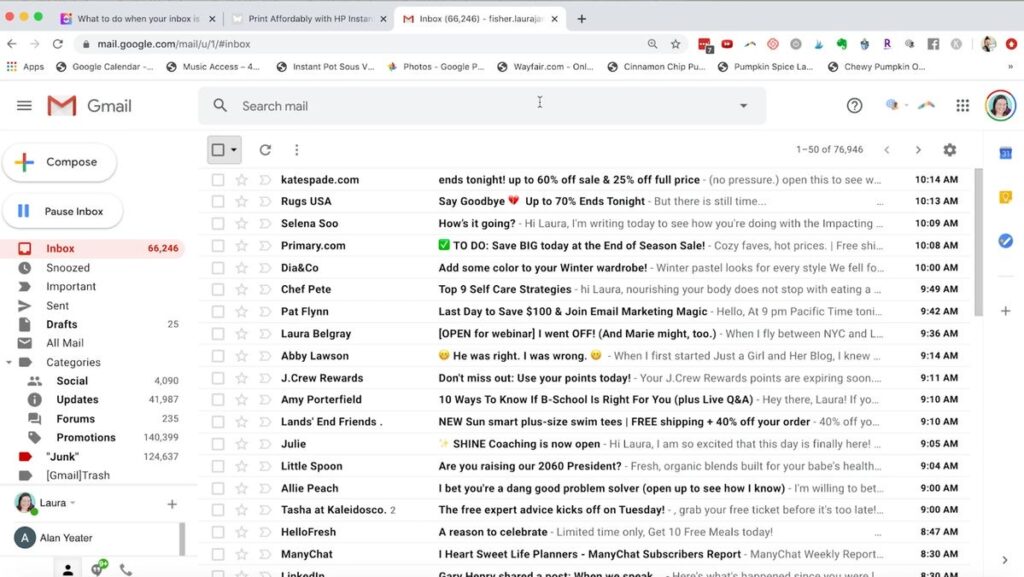1024x577 pixels.
Task: Open Google Tasks side panel icon
Action: coord(1006,241)
